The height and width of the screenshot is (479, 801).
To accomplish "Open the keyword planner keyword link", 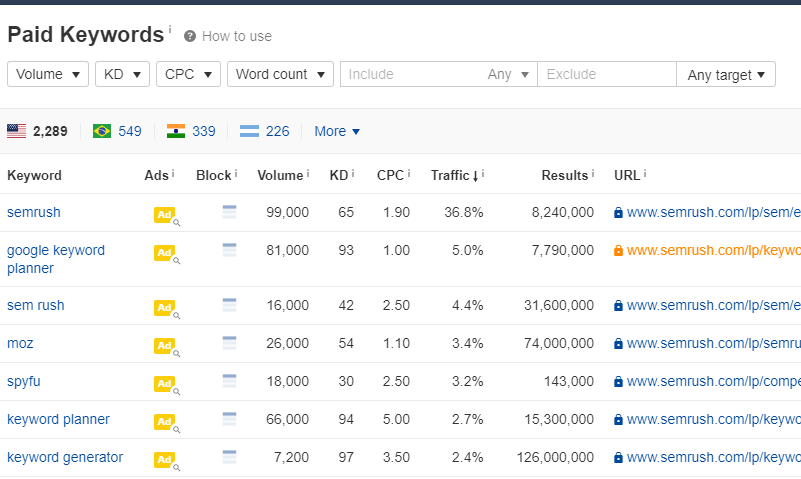I will point(58,419).
